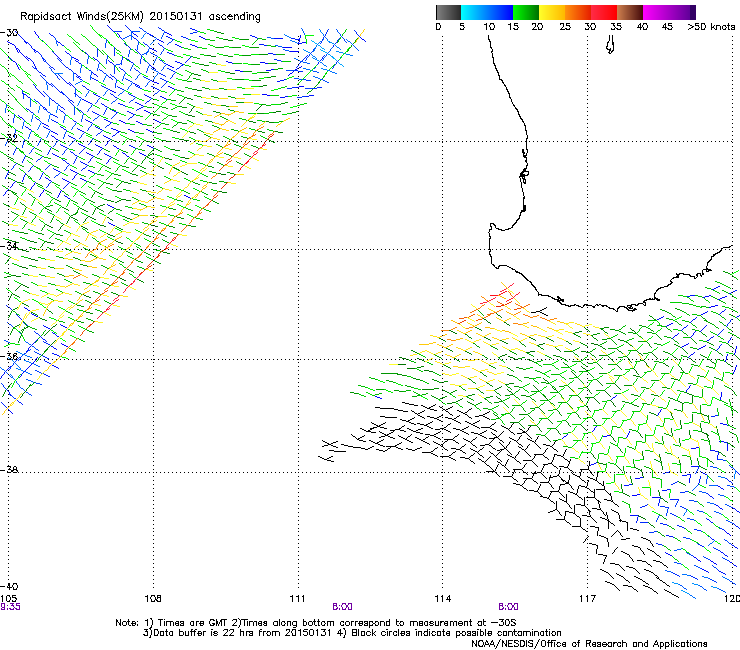Click the note 'Times are GMT'

click(x=193, y=623)
